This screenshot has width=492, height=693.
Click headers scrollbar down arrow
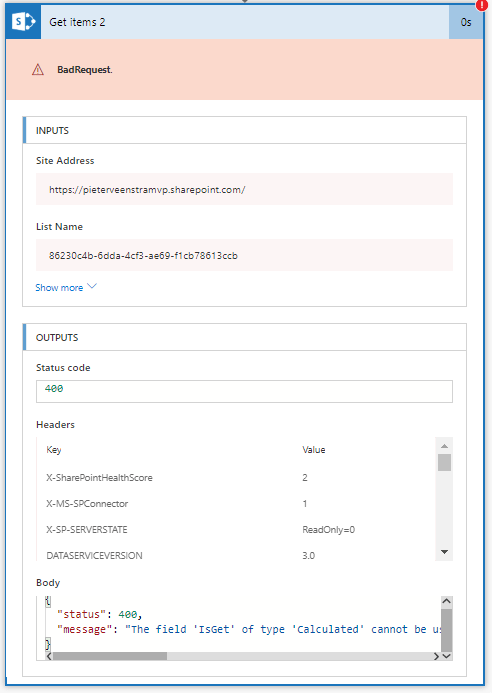(444, 552)
